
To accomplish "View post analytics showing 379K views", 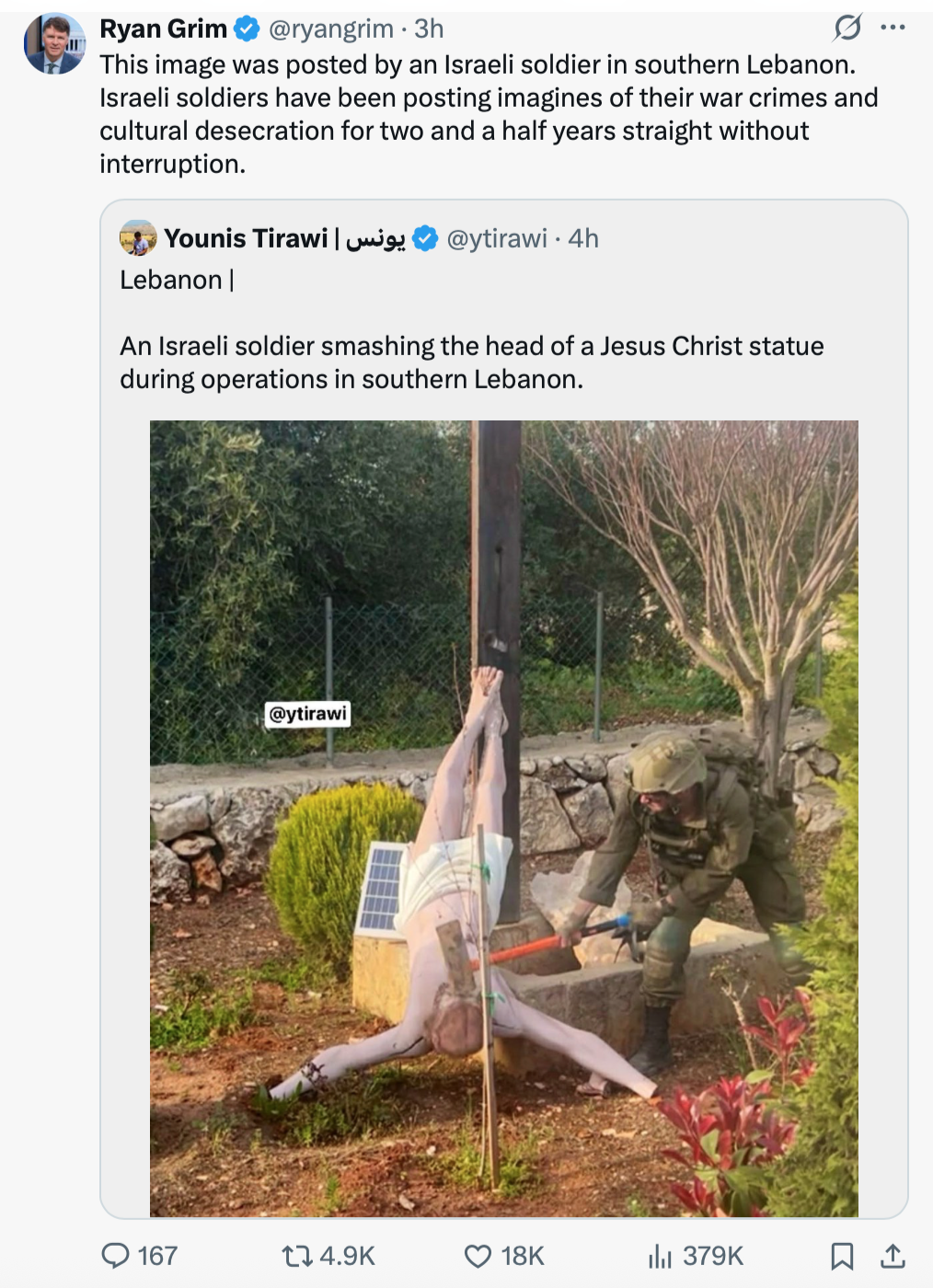I will [660, 1256].
